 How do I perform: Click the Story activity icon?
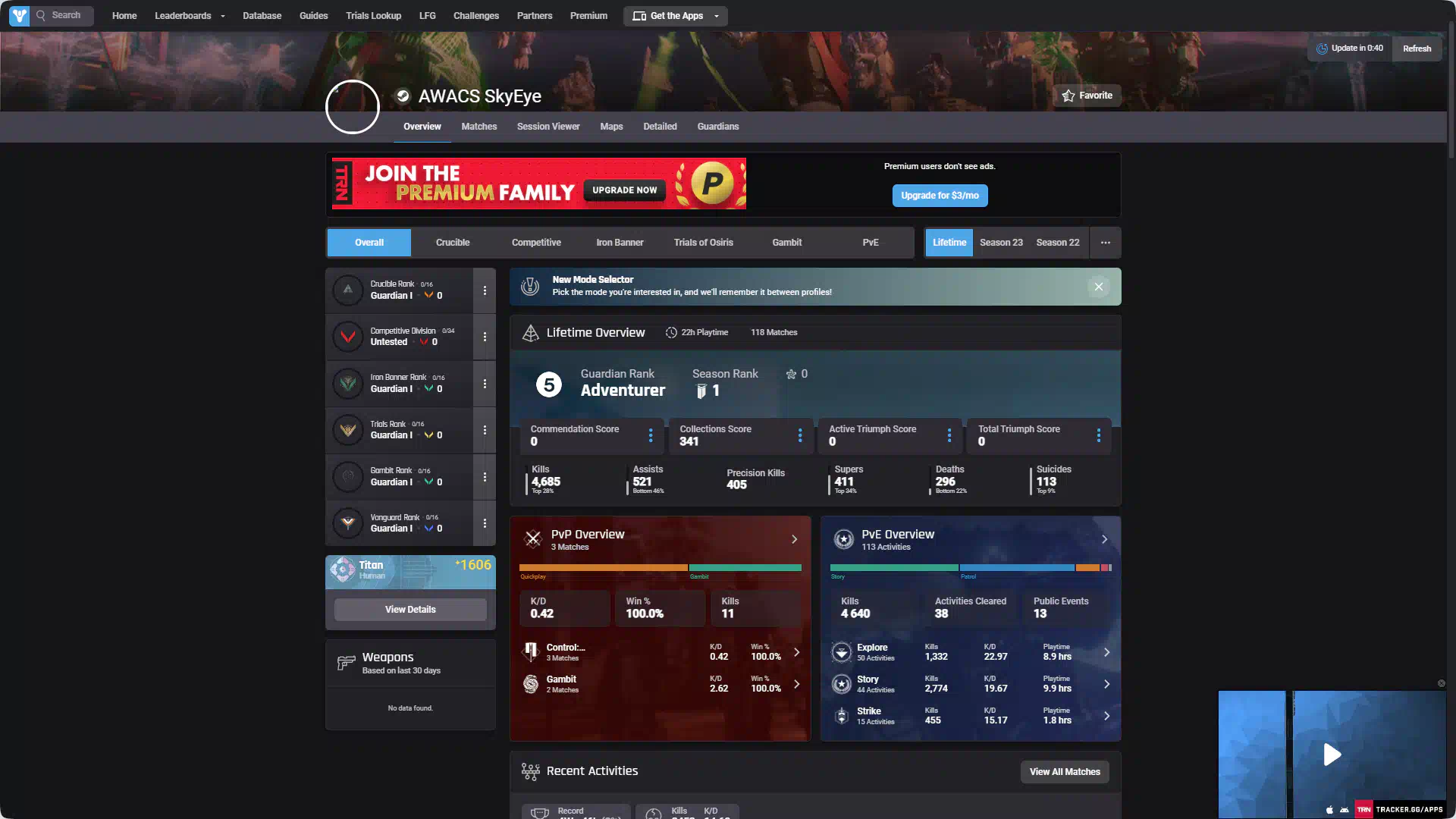tap(841, 684)
